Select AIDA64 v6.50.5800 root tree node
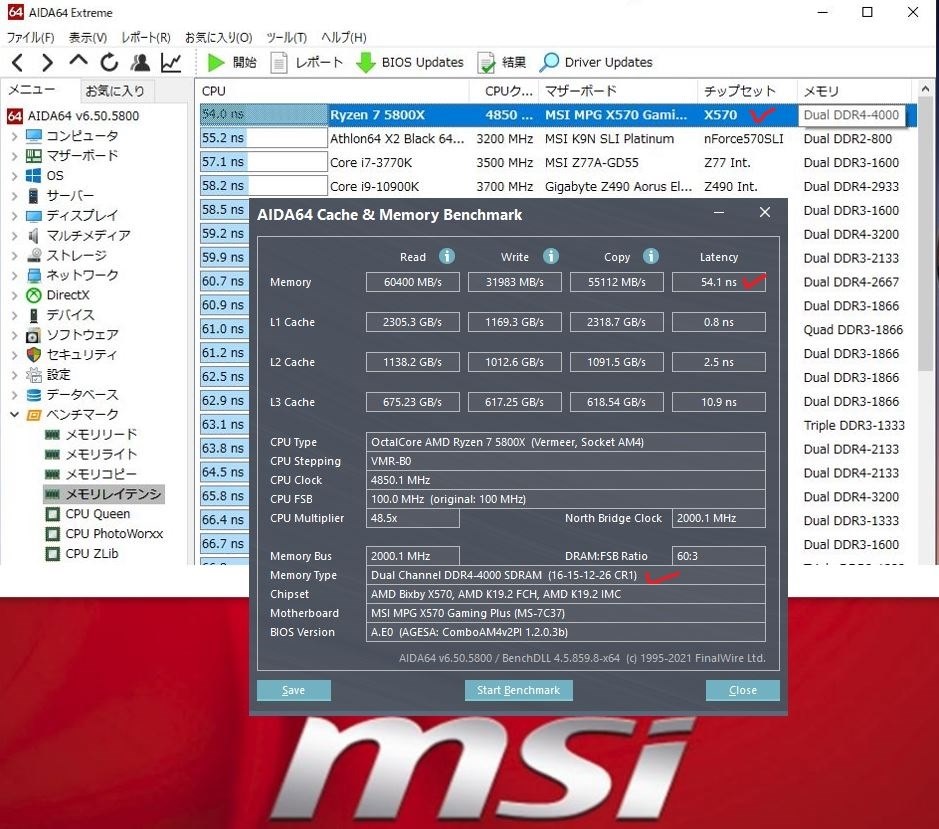This screenshot has height=829, width=939. coord(83,116)
